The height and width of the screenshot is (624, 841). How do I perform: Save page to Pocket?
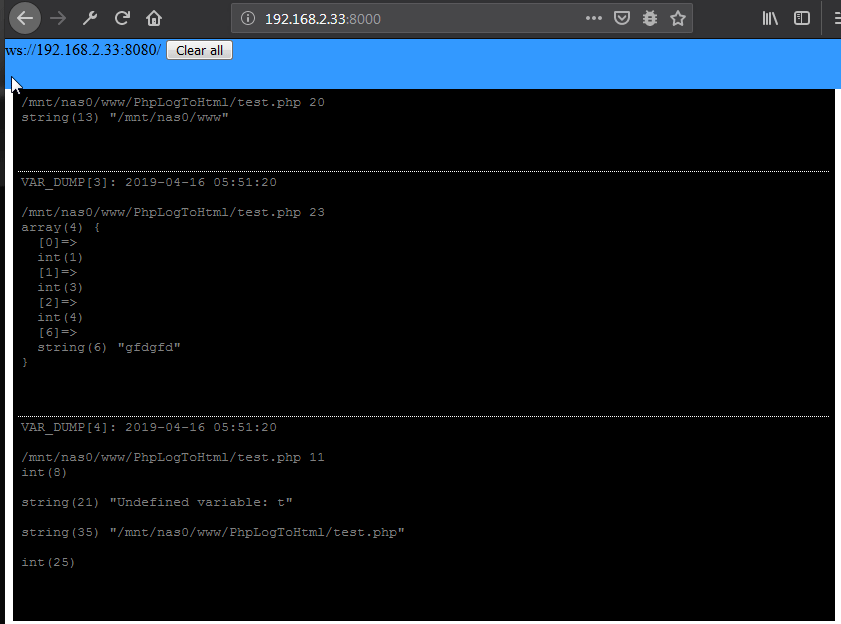pyautogui.click(x=622, y=18)
